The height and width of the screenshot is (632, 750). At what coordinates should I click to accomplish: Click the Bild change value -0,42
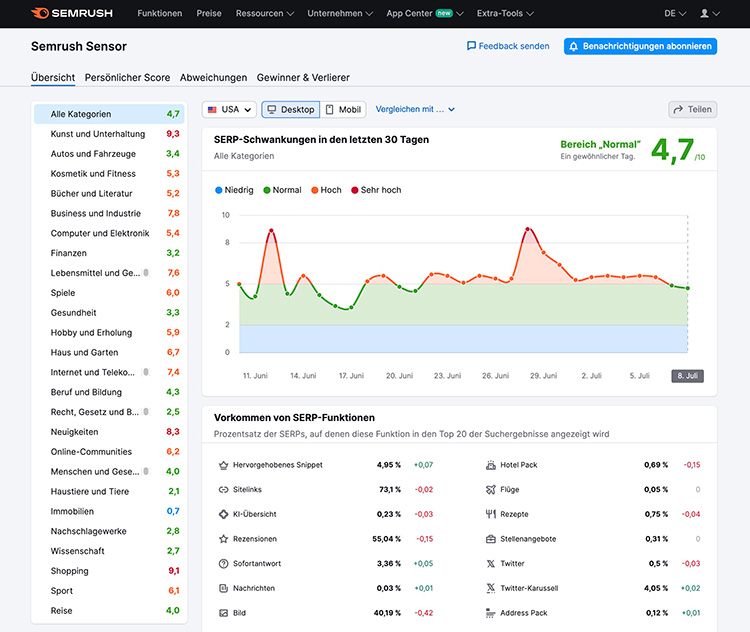click(x=424, y=613)
